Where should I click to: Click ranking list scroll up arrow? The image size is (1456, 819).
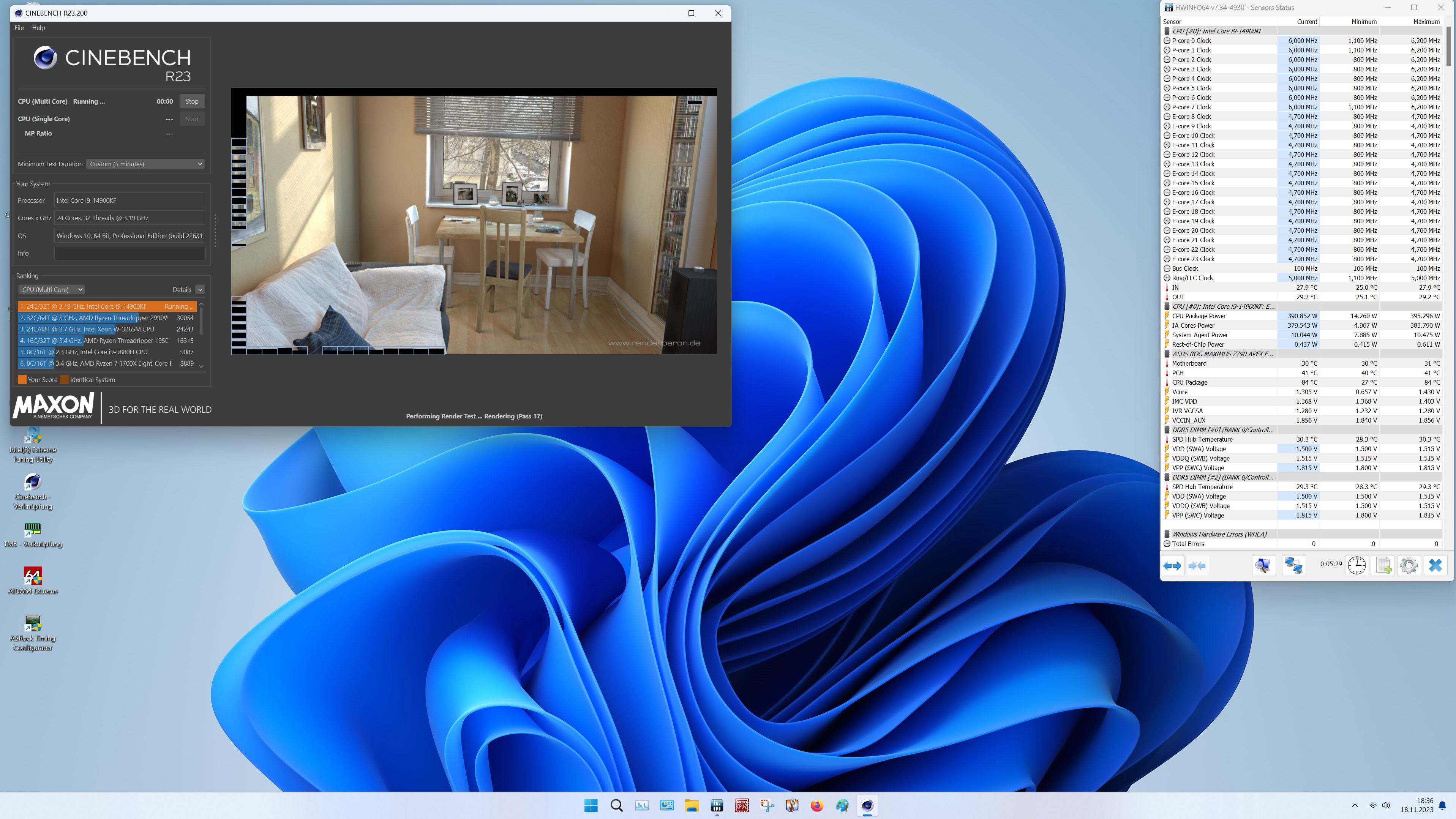(201, 304)
